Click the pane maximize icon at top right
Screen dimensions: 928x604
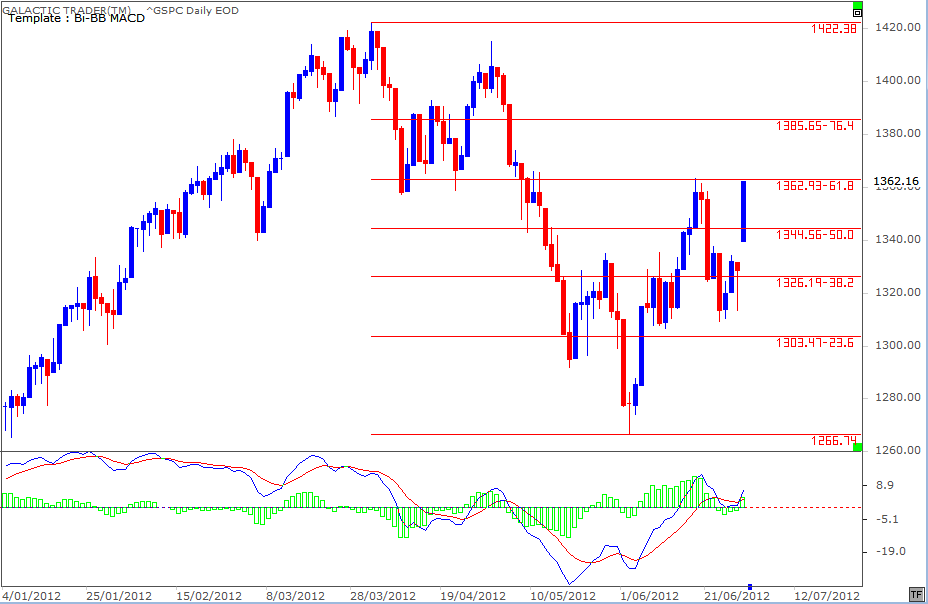point(857,12)
